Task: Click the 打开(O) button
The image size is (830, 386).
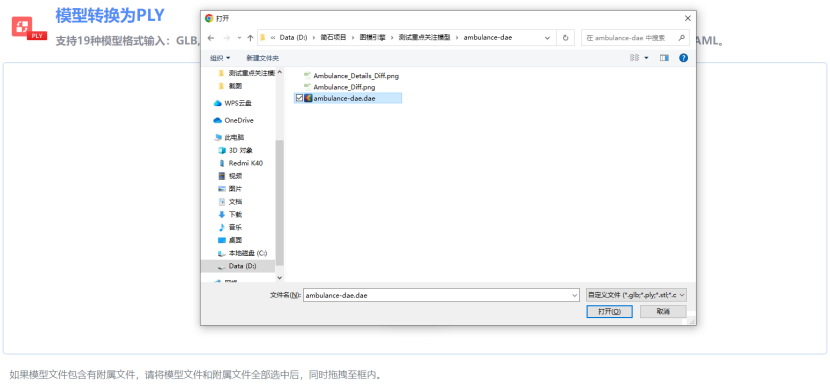Action: pos(609,311)
